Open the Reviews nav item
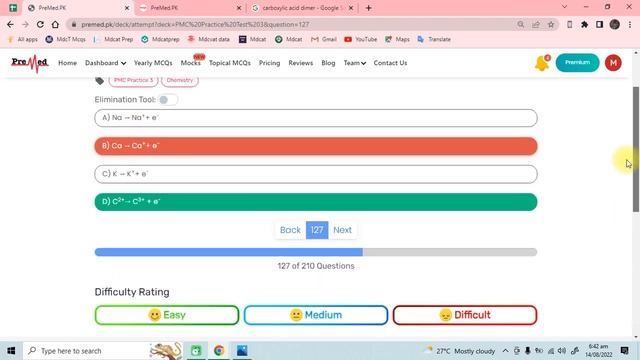This screenshot has height=360, width=640. click(300, 63)
